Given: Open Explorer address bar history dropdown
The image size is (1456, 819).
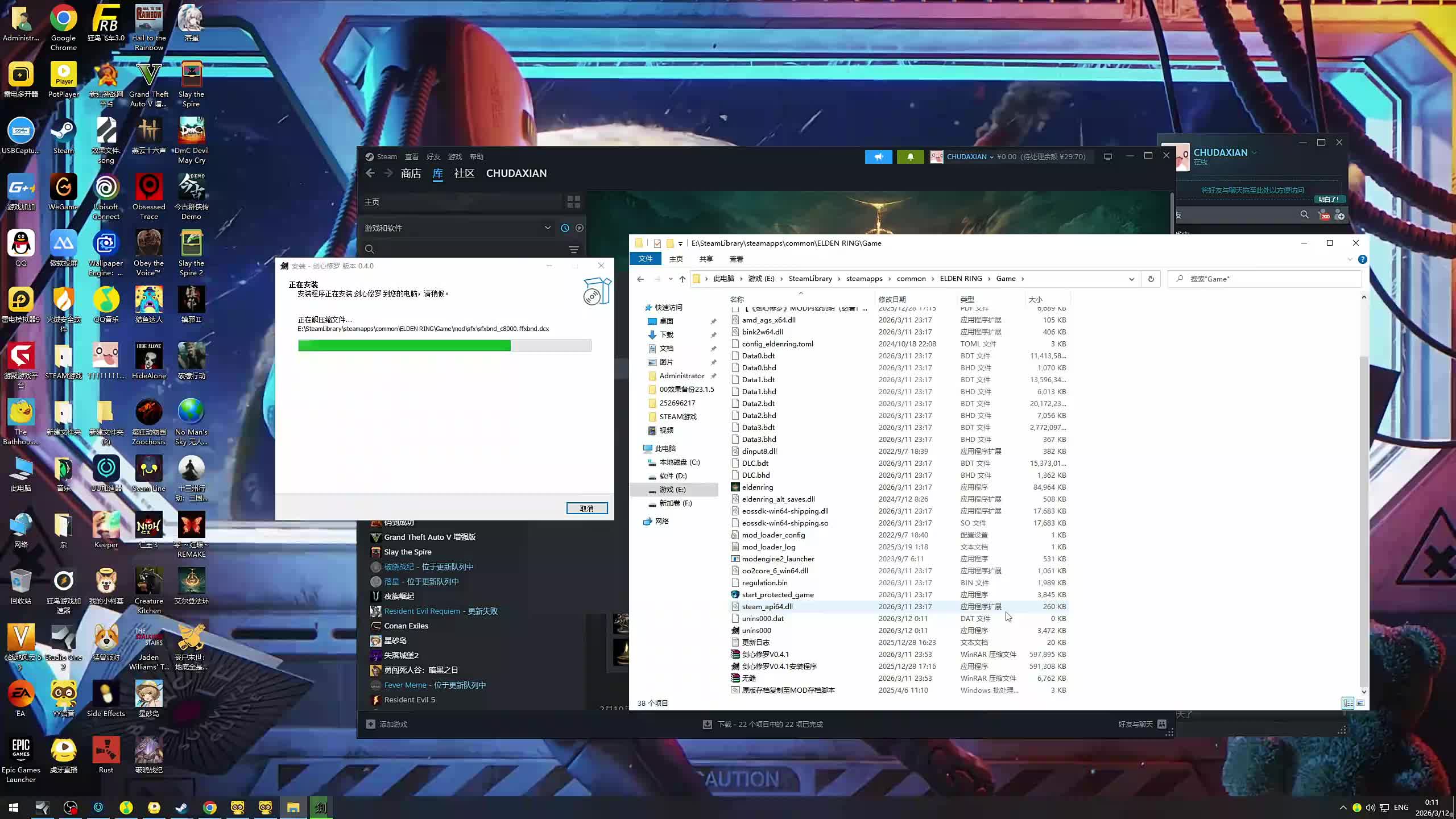Looking at the screenshot, I should (x=1131, y=279).
